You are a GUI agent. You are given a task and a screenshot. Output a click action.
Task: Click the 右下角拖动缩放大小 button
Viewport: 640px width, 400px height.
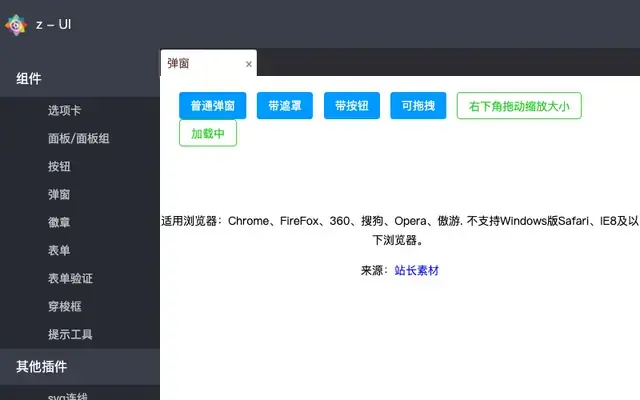click(x=519, y=106)
